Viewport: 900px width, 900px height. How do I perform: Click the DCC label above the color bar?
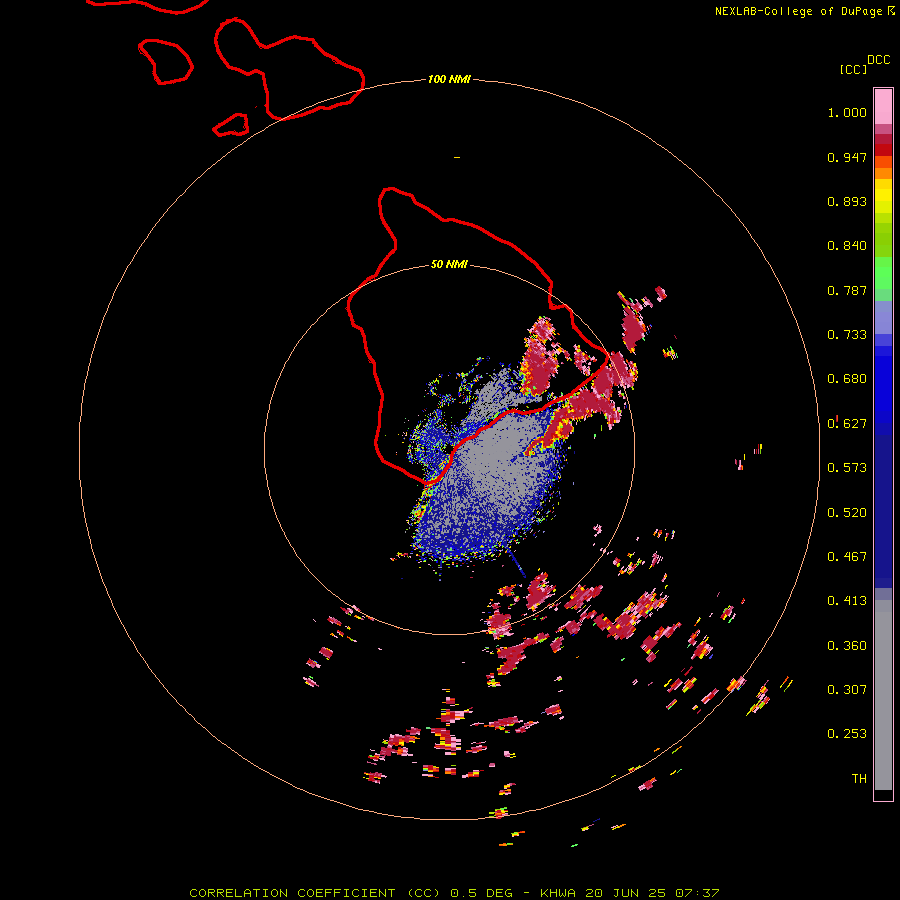tap(878, 60)
